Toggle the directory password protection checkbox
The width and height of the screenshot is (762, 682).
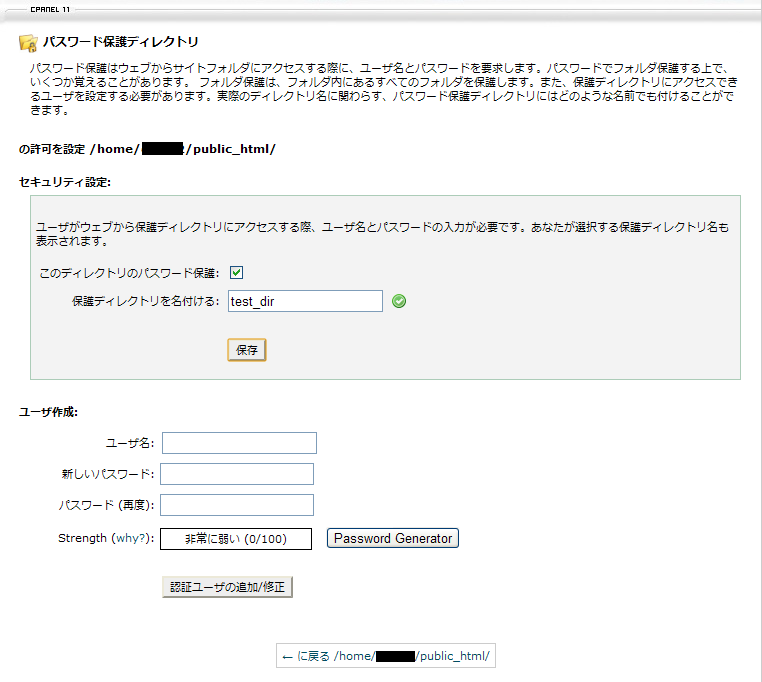[237, 272]
